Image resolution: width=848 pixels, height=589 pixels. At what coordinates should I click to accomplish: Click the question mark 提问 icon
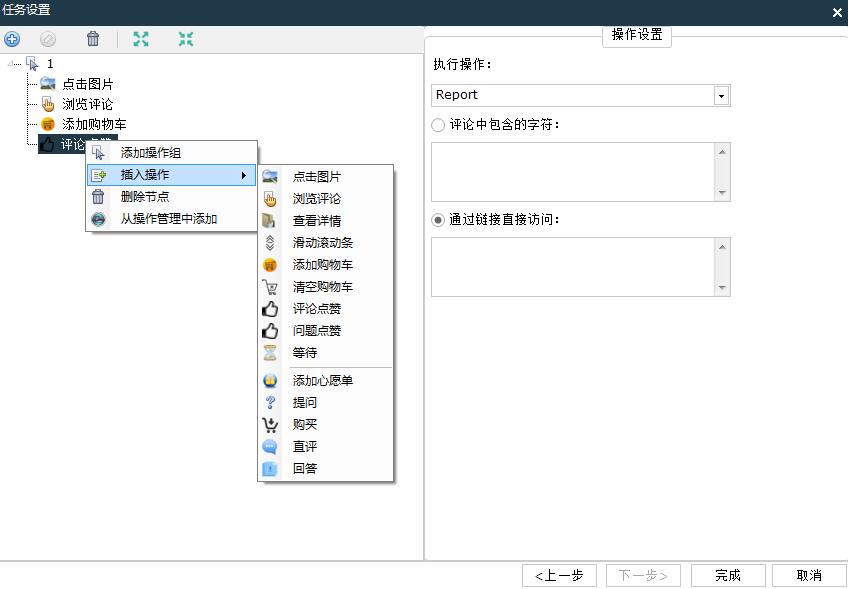point(270,402)
